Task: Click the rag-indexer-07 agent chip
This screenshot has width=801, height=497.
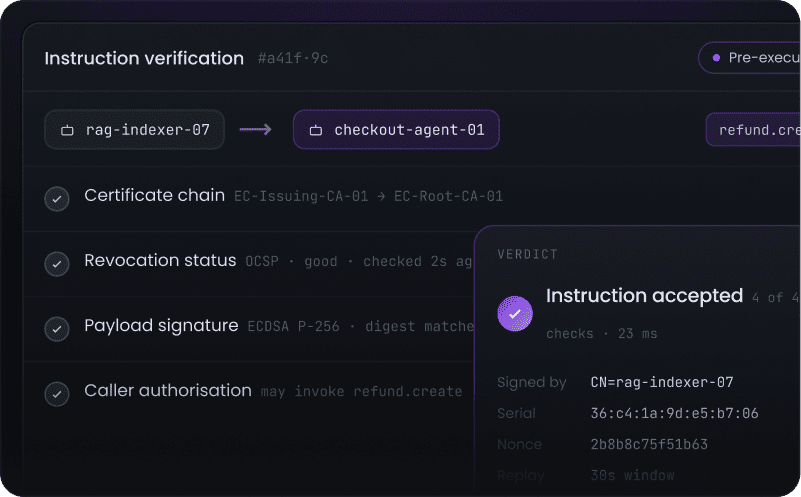Action: (x=134, y=130)
